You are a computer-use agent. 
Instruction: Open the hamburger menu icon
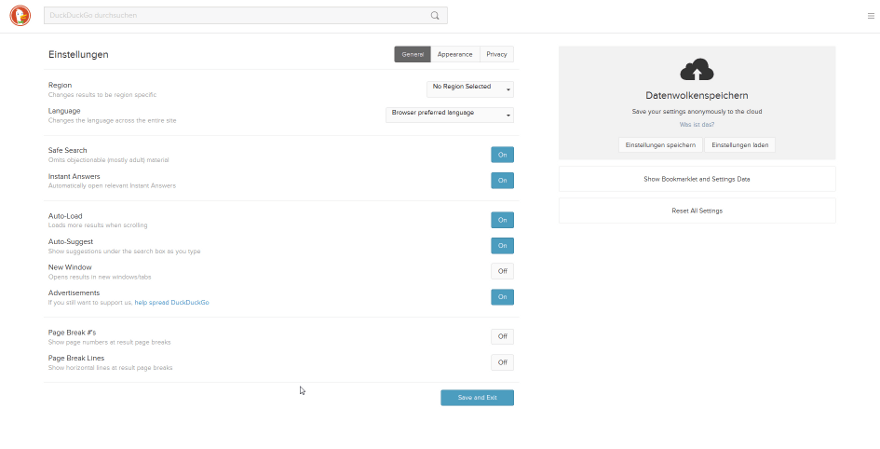pyautogui.click(x=871, y=16)
